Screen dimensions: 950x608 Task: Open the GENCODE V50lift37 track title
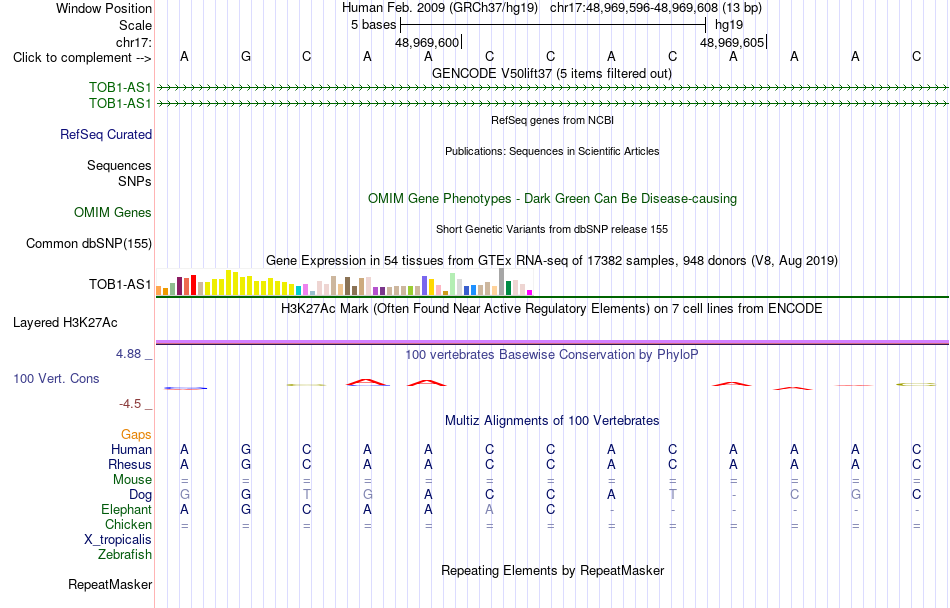click(x=552, y=73)
